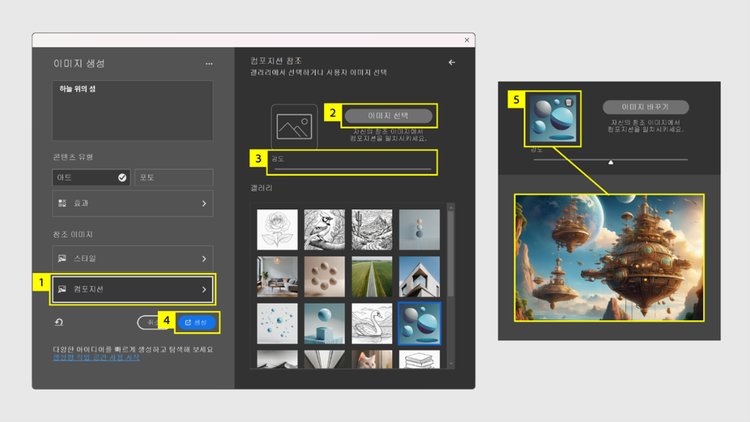
Task: Select the swan line-art thumbnail
Action: 372,323
